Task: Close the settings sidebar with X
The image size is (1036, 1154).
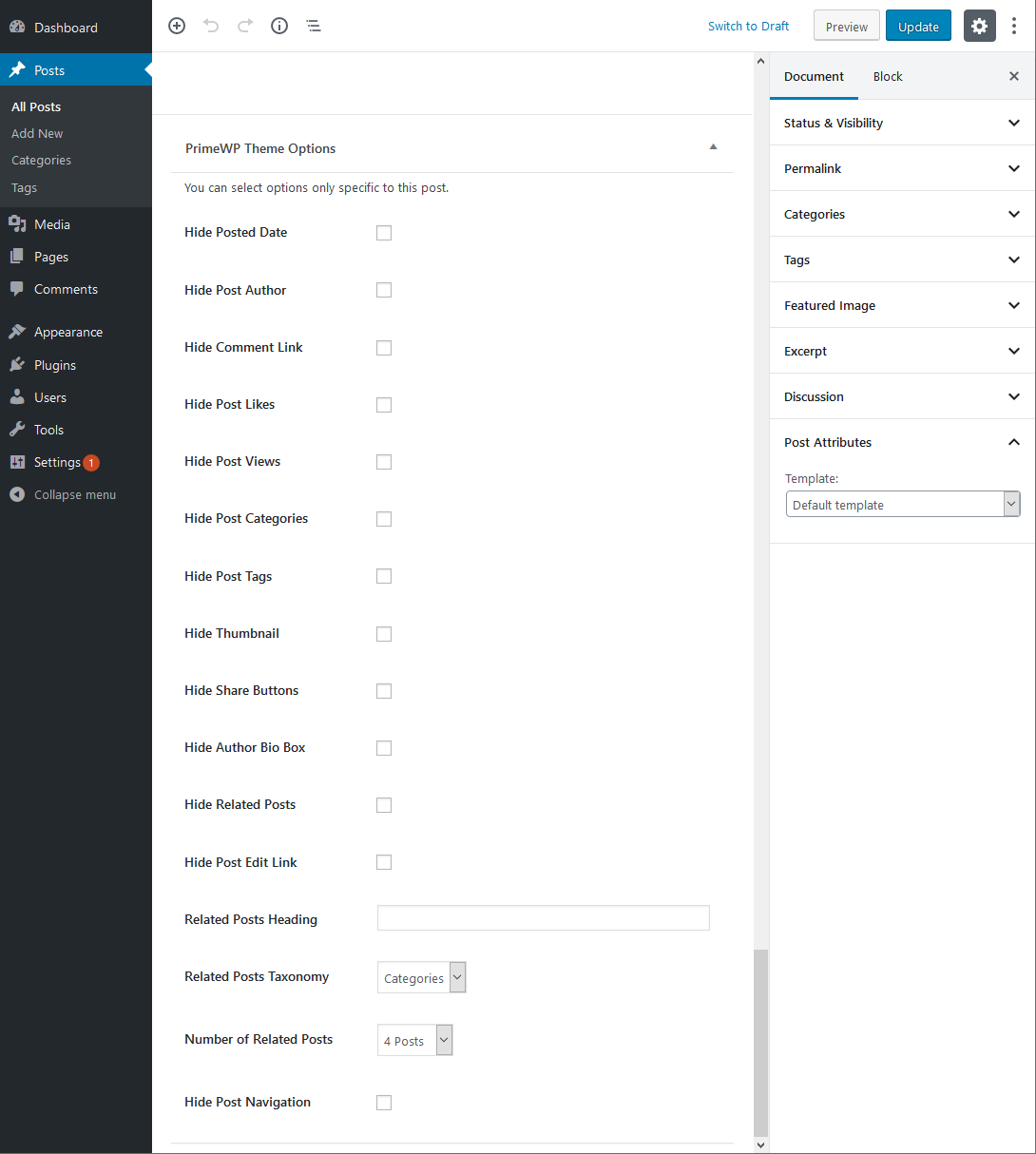Action: (1014, 76)
